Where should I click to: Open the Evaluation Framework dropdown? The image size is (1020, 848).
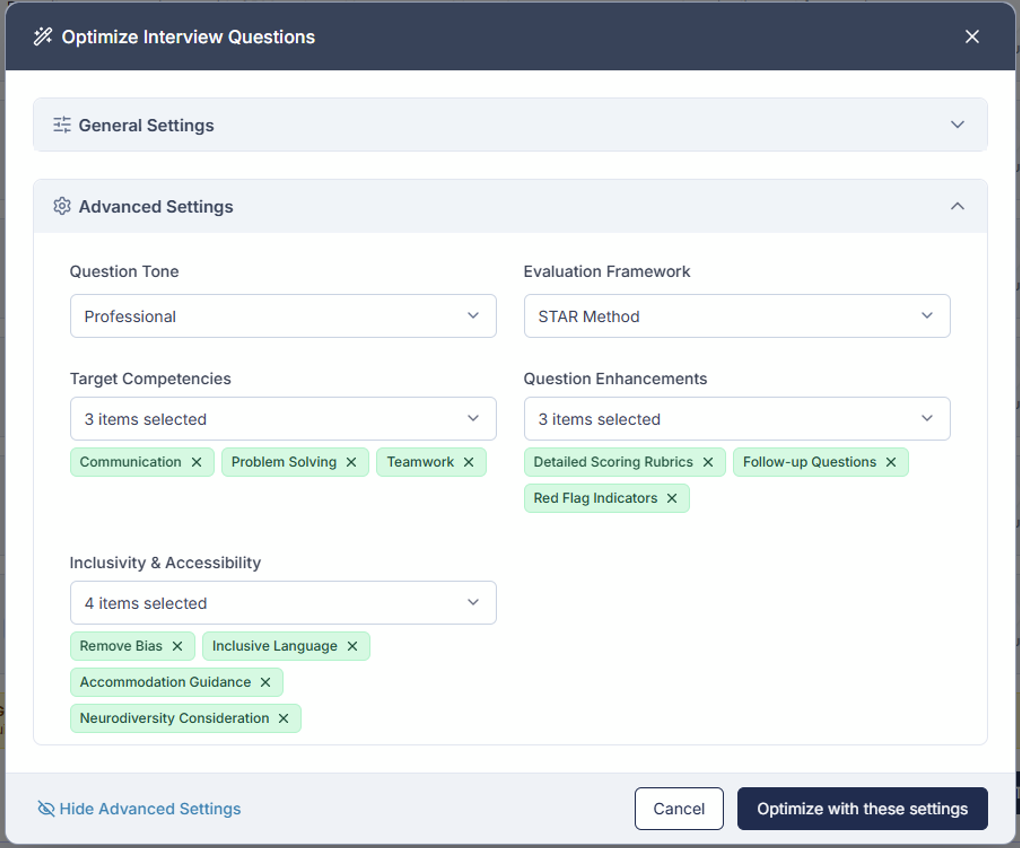(x=737, y=316)
